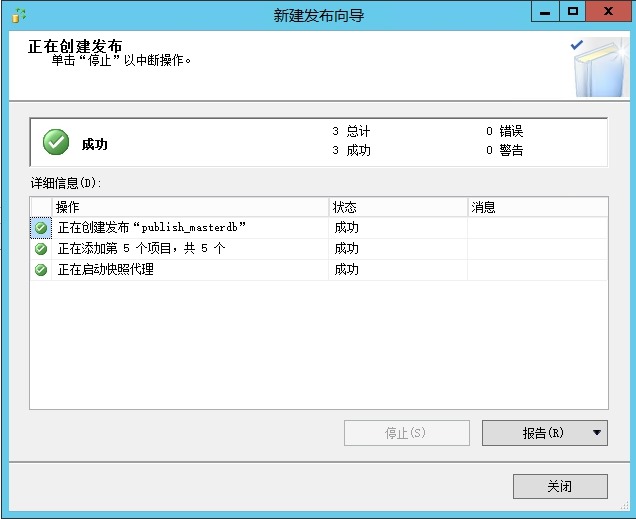This screenshot has width=636, height=519.
Task: Click the greyed-out 停止(S) button
Action: (x=406, y=433)
